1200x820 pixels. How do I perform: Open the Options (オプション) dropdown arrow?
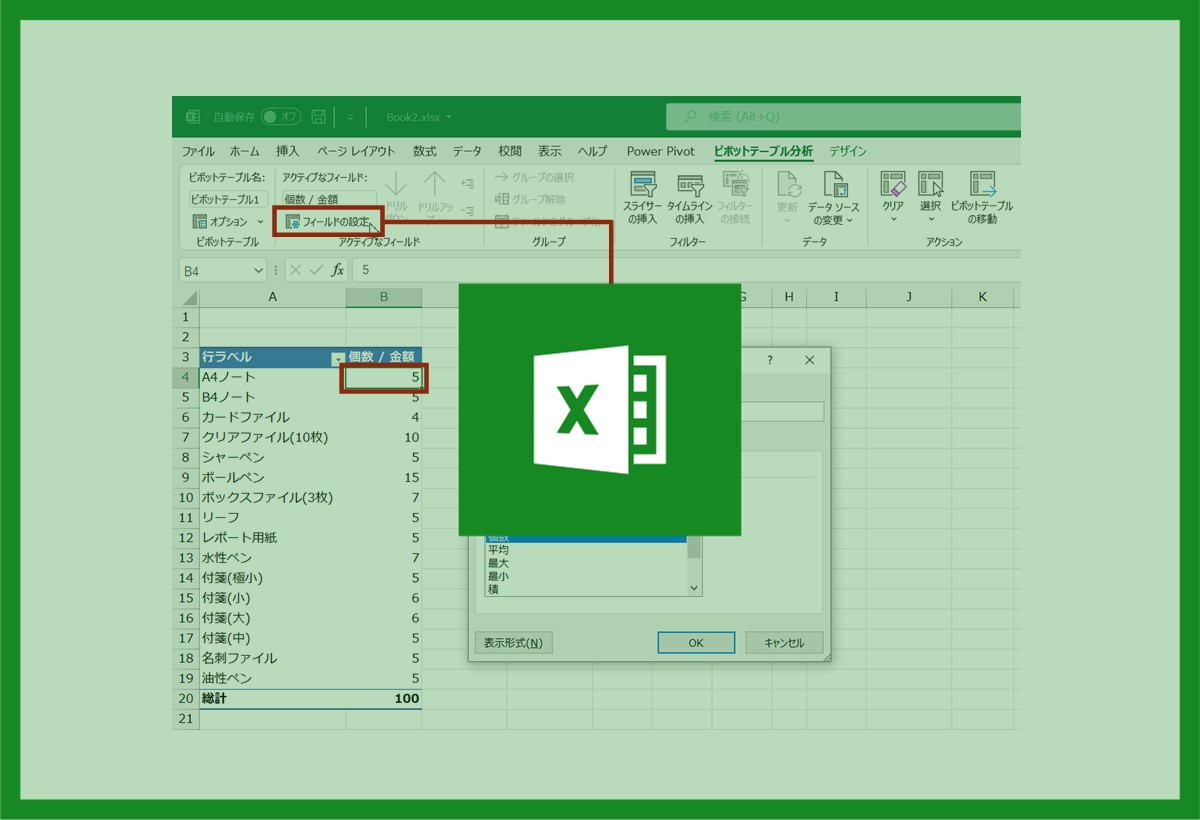(x=261, y=222)
